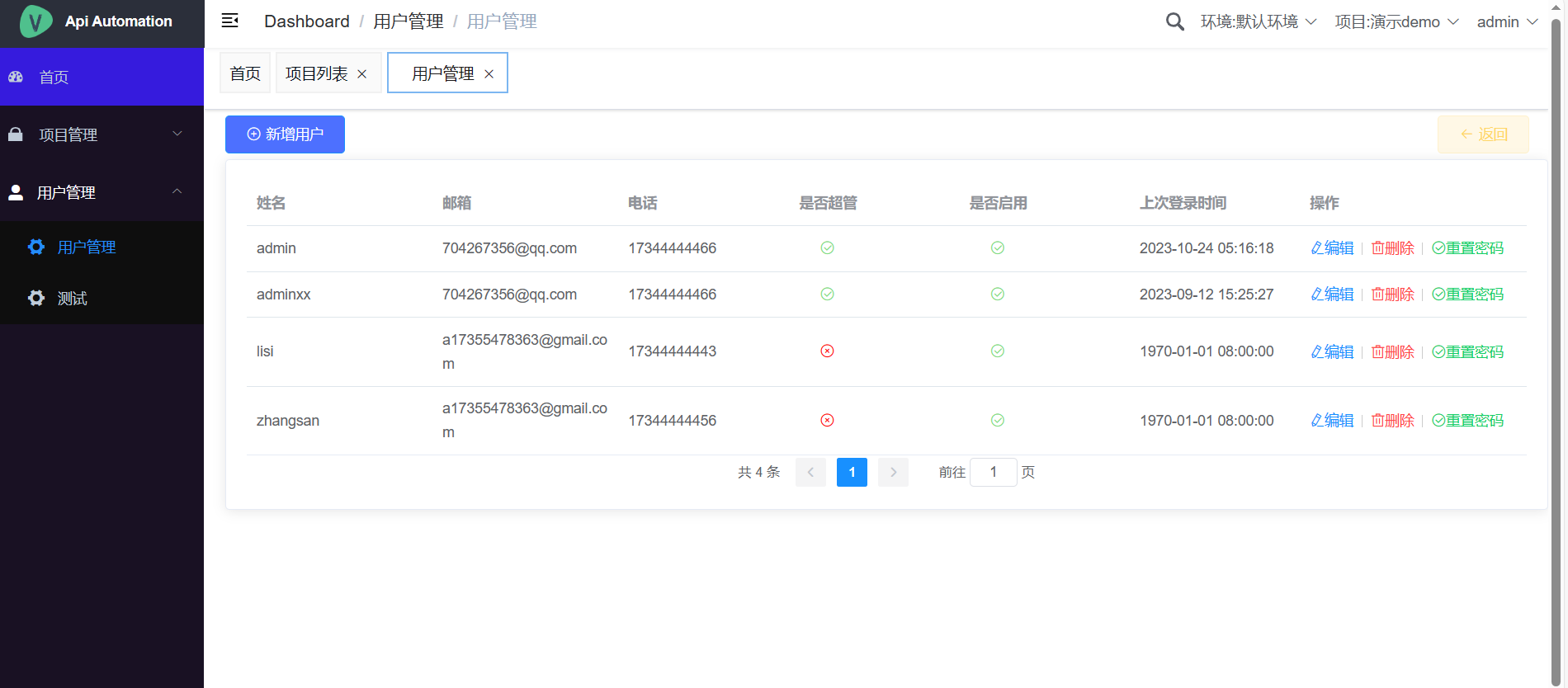Click adminxx row super-admin check icon
Image resolution: width=1568 pixels, height=688 pixels.
pyautogui.click(x=827, y=294)
